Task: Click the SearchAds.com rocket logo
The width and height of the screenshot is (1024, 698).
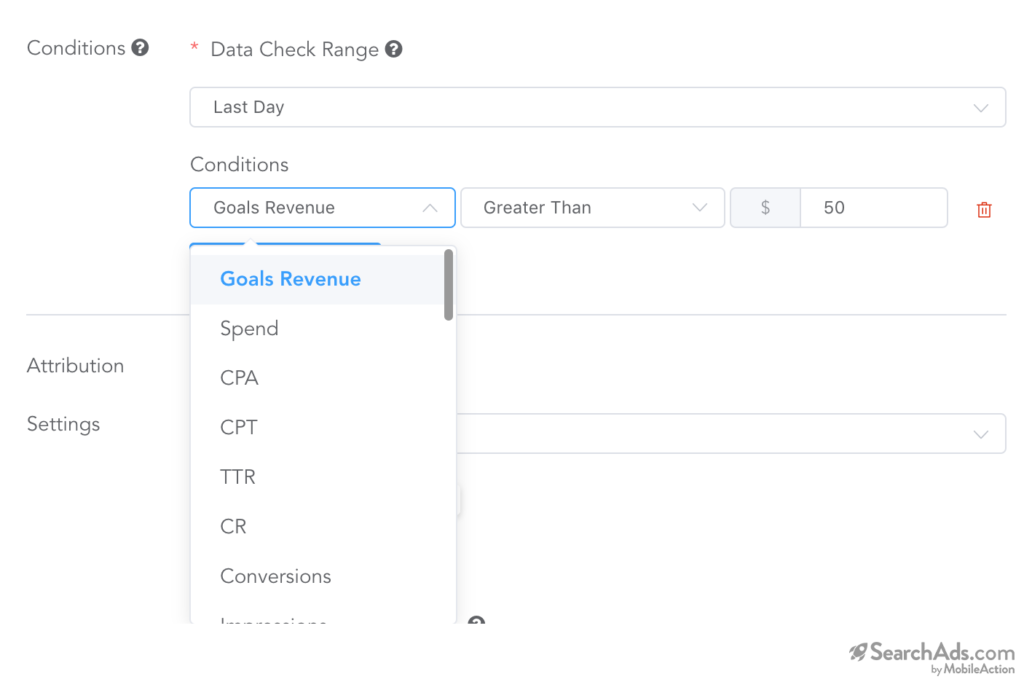Action: click(858, 653)
